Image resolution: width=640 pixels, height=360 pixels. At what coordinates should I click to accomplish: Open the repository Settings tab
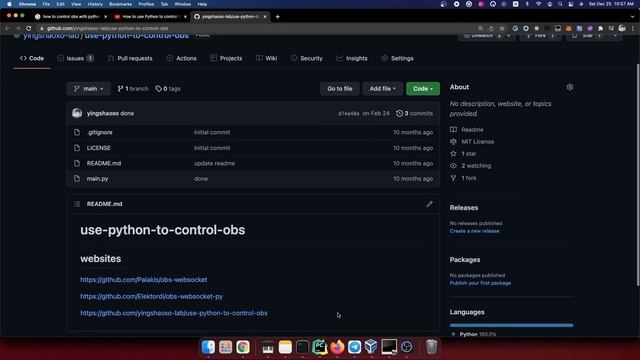(398, 58)
